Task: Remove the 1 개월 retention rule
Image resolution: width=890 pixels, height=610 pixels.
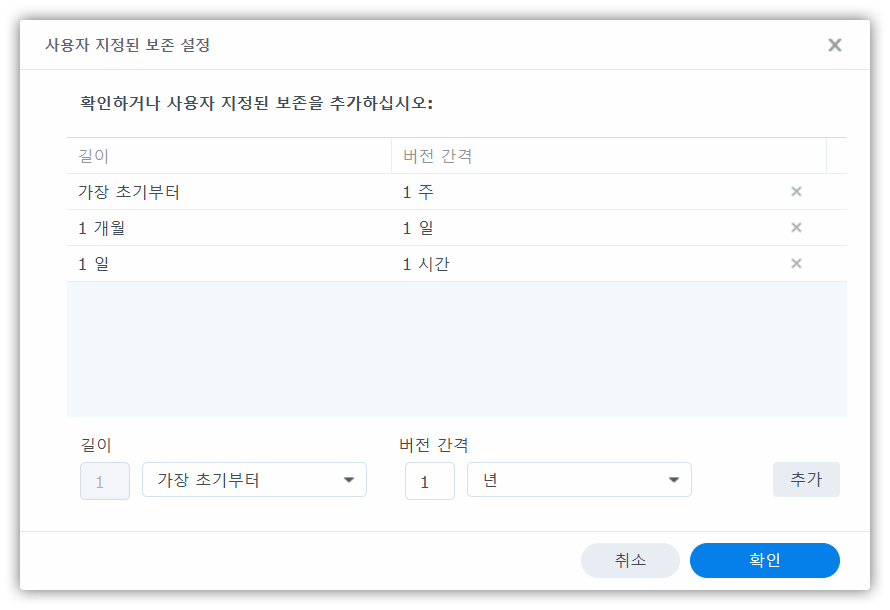Action: 796,228
